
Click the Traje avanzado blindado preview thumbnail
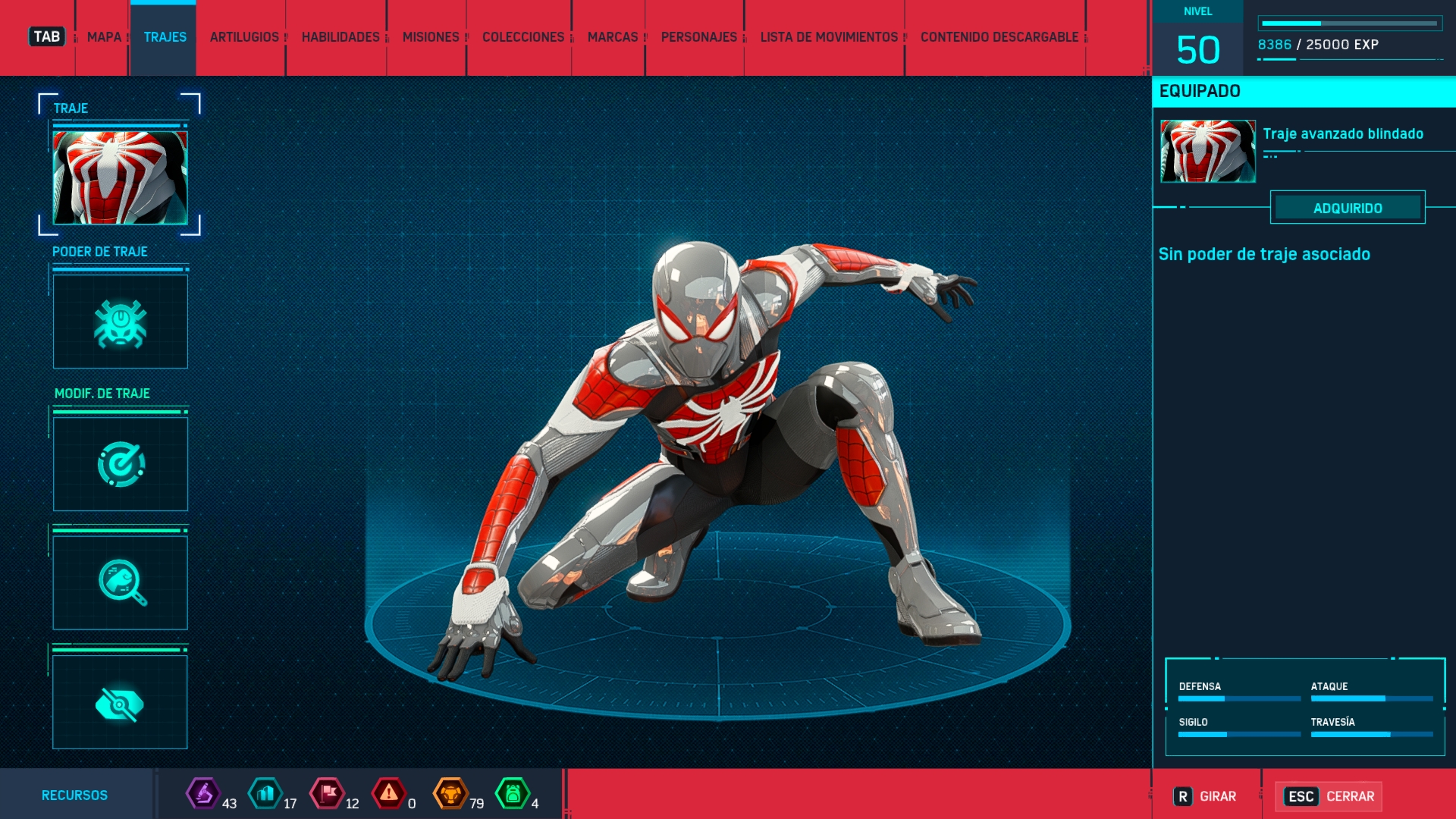[x=1207, y=151]
